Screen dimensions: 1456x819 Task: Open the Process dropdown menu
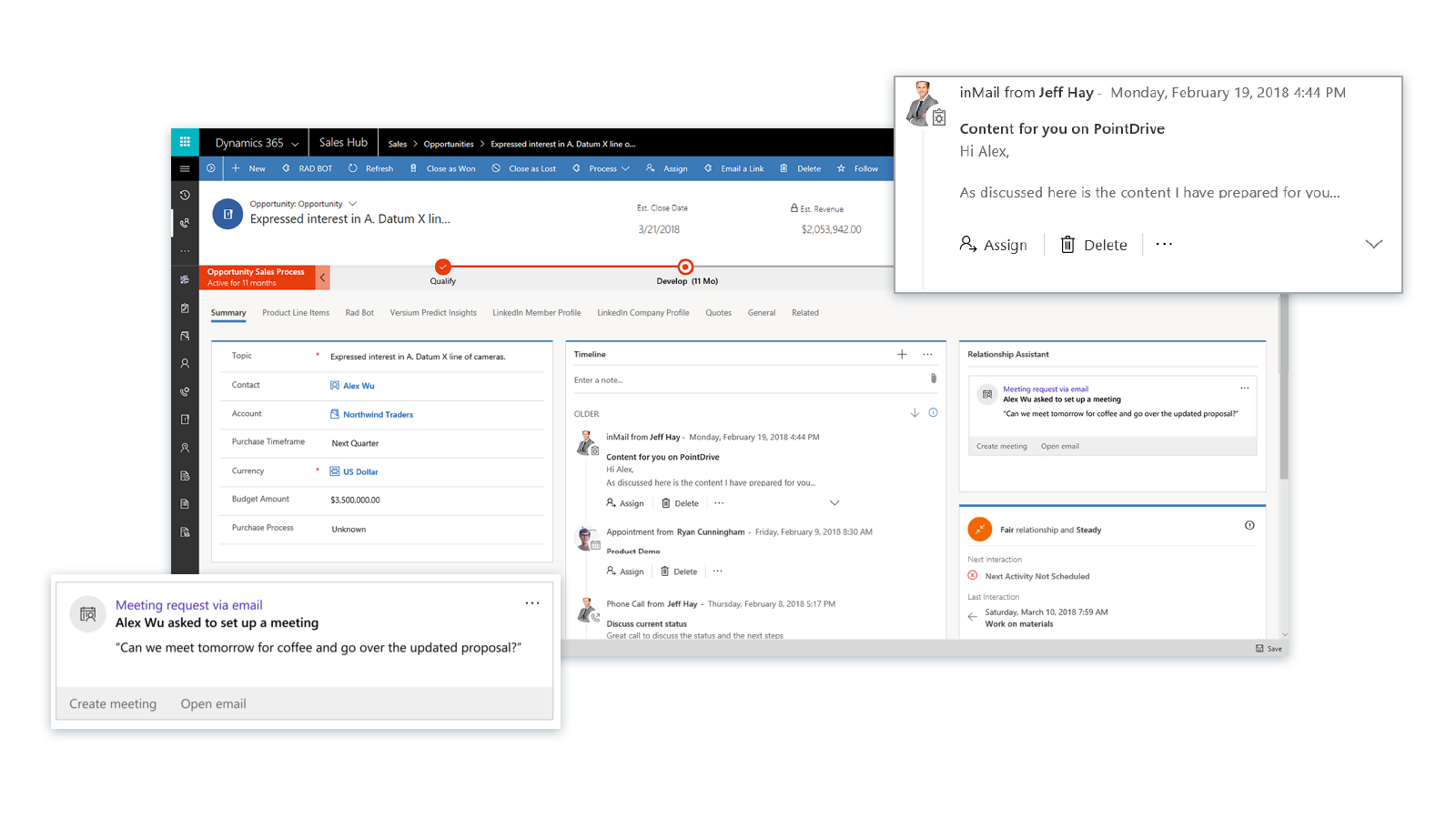[601, 168]
